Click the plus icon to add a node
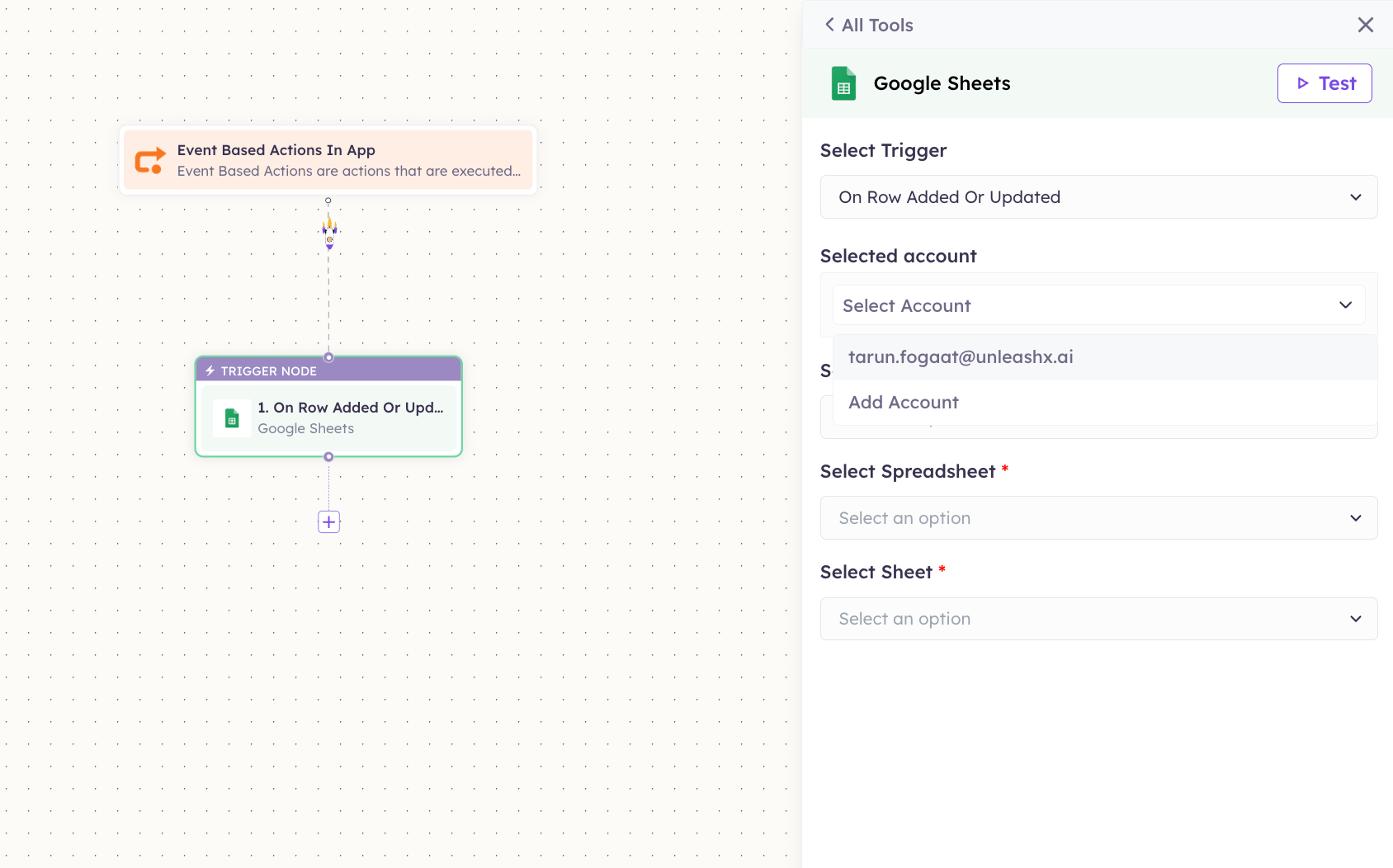 tap(329, 521)
